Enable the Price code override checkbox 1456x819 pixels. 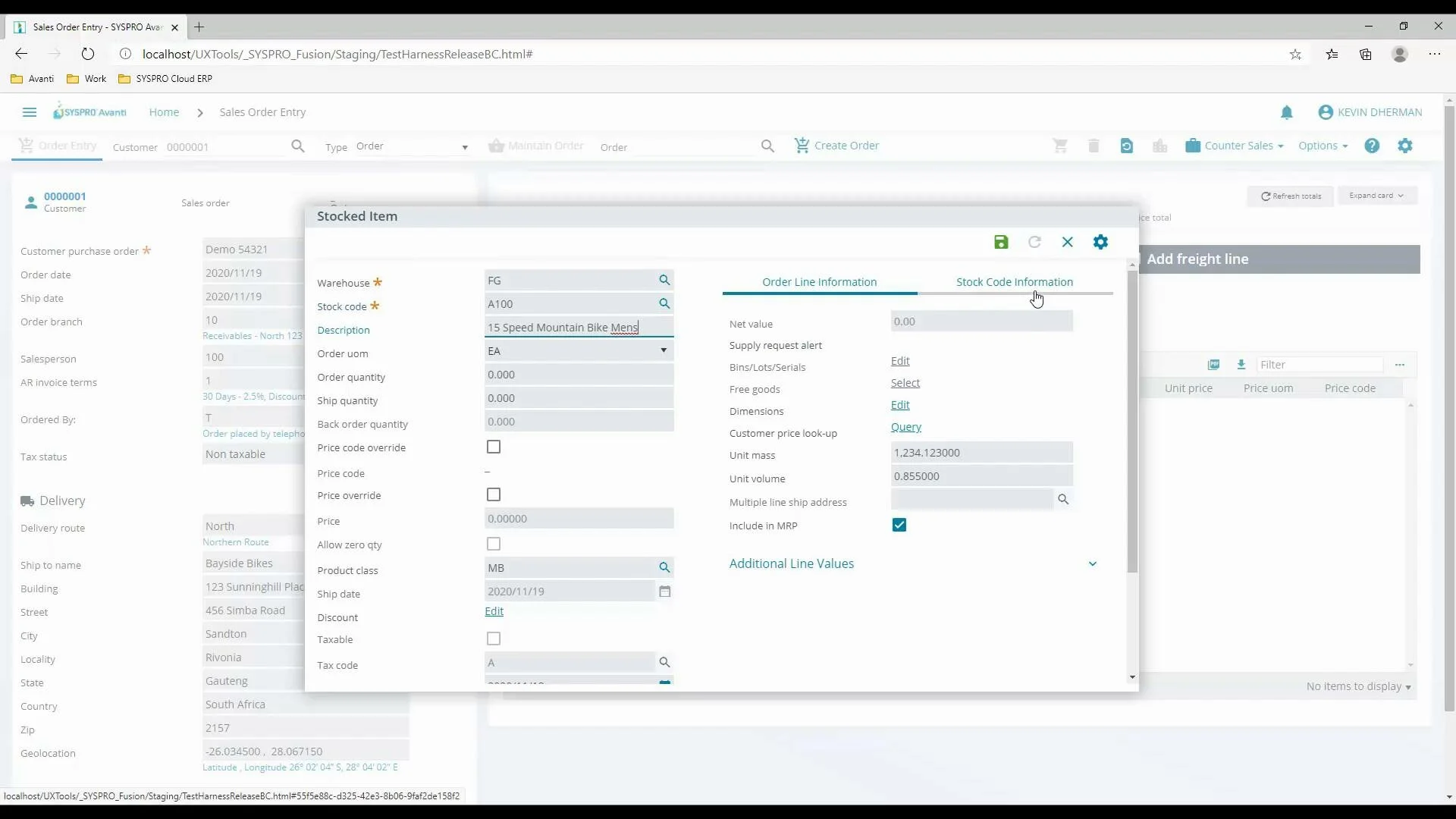pyautogui.click(x=494, y=447)
